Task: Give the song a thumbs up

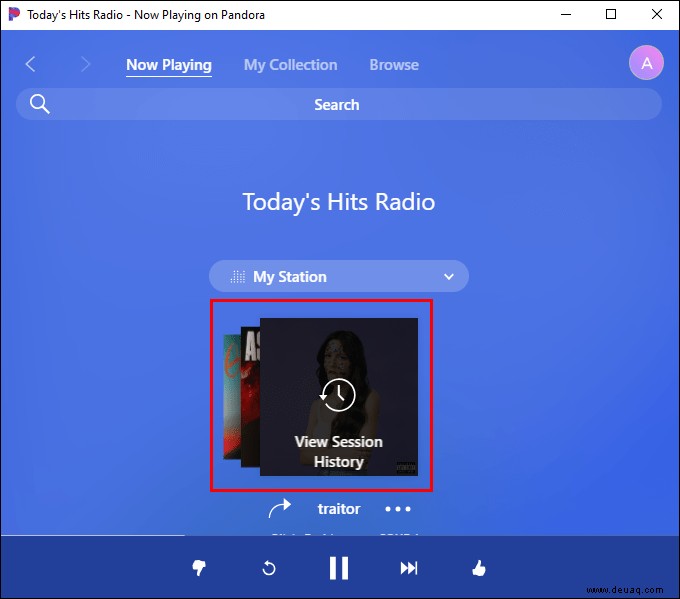Action: [x=478, y=568]
